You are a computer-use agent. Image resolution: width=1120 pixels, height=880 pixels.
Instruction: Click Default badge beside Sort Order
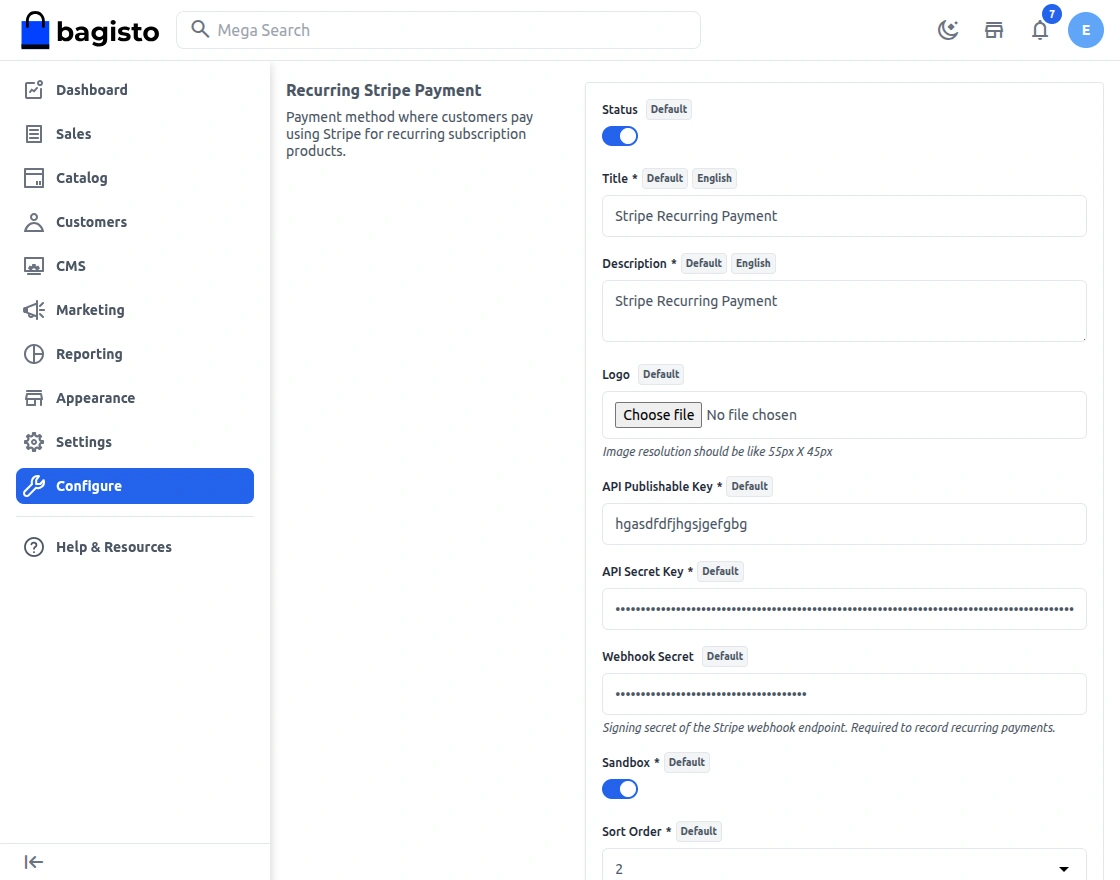coord(698,831)
